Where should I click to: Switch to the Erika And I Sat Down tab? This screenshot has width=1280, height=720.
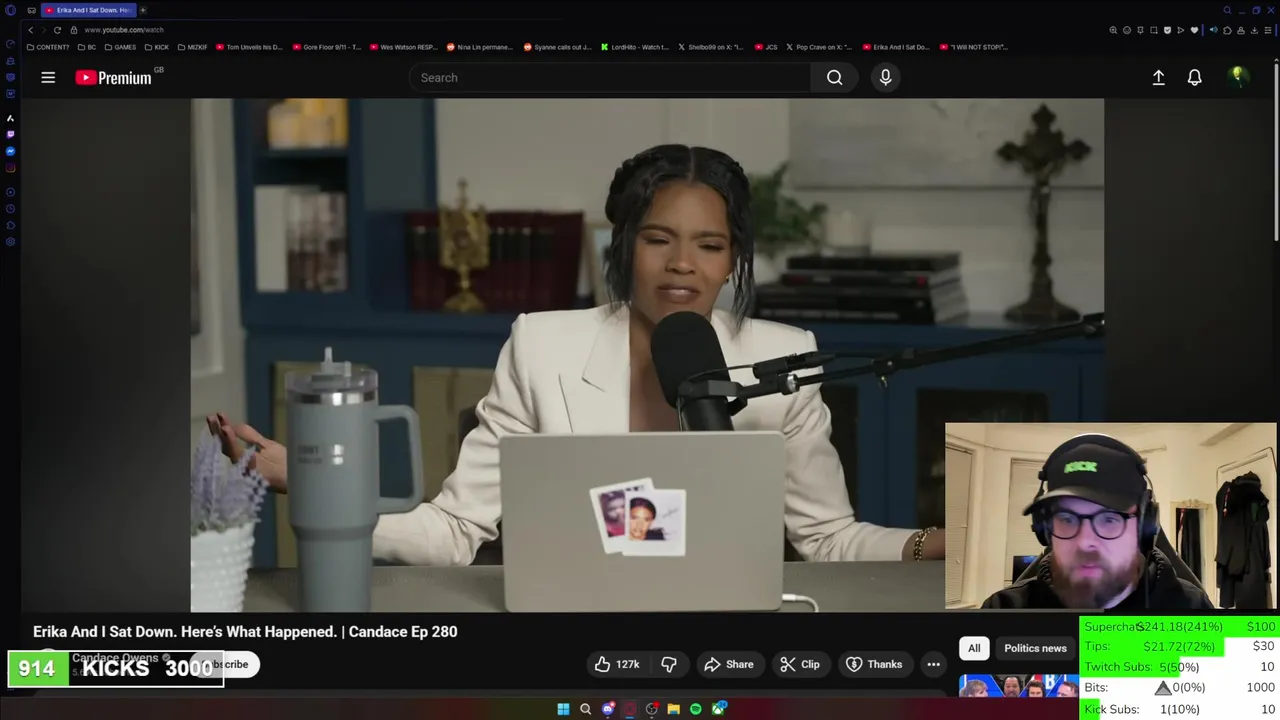(x=88, y=10)
